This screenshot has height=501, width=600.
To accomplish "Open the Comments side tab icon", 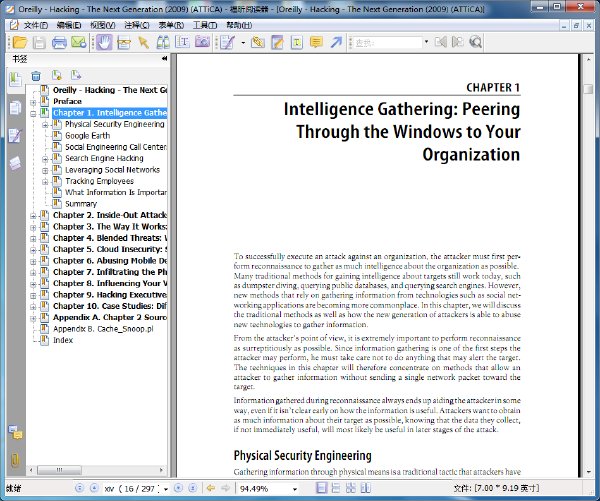I will [x=15, y=433].
